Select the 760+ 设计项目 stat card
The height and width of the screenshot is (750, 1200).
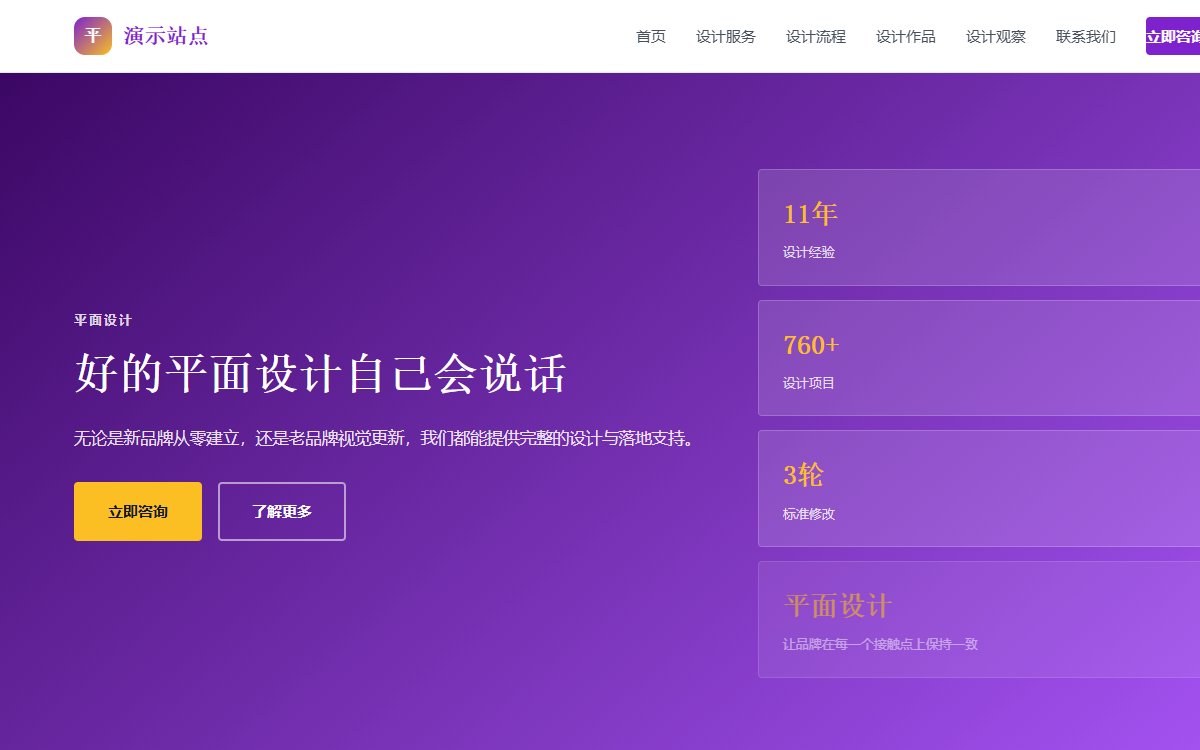pos(979,358)
